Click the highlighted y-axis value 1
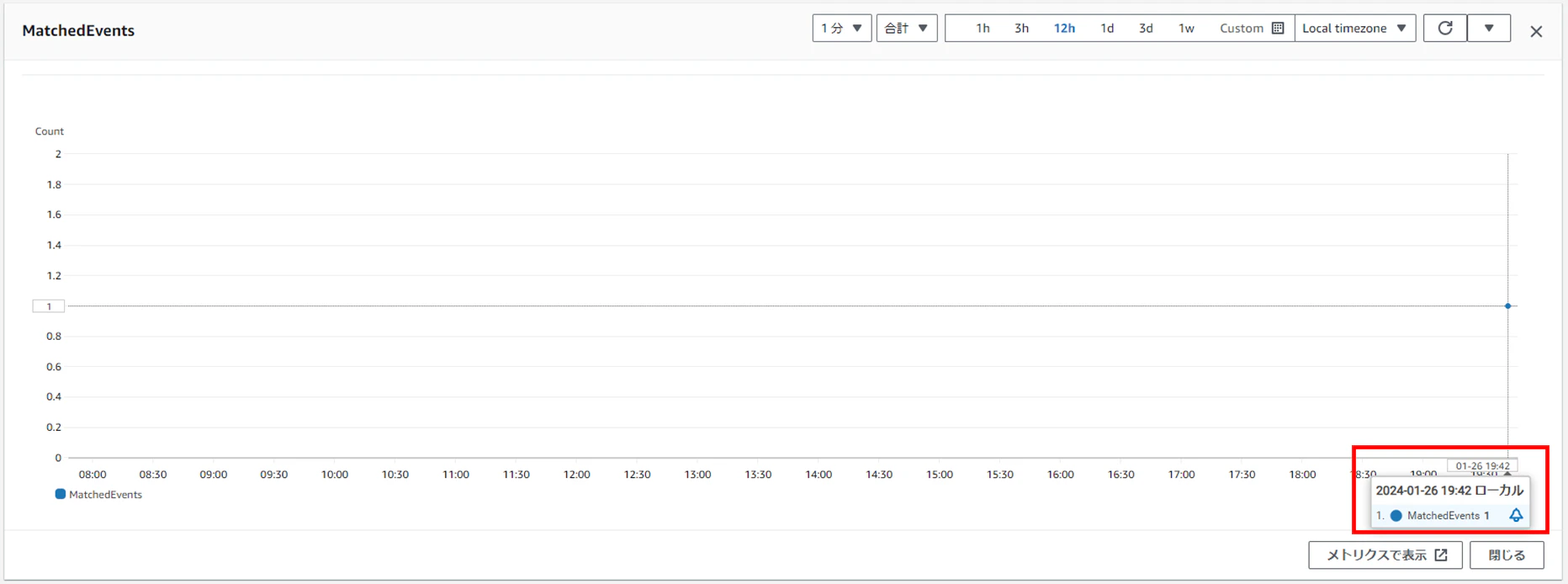This screenshot has height=584, width=1568. [49, 306]
